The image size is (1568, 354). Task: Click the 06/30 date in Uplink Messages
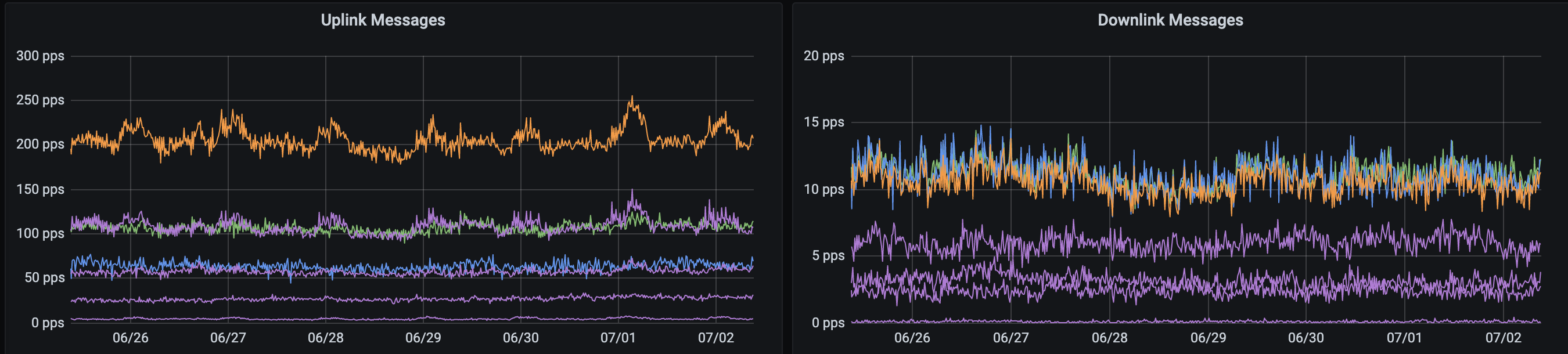[x=520, y=338]
